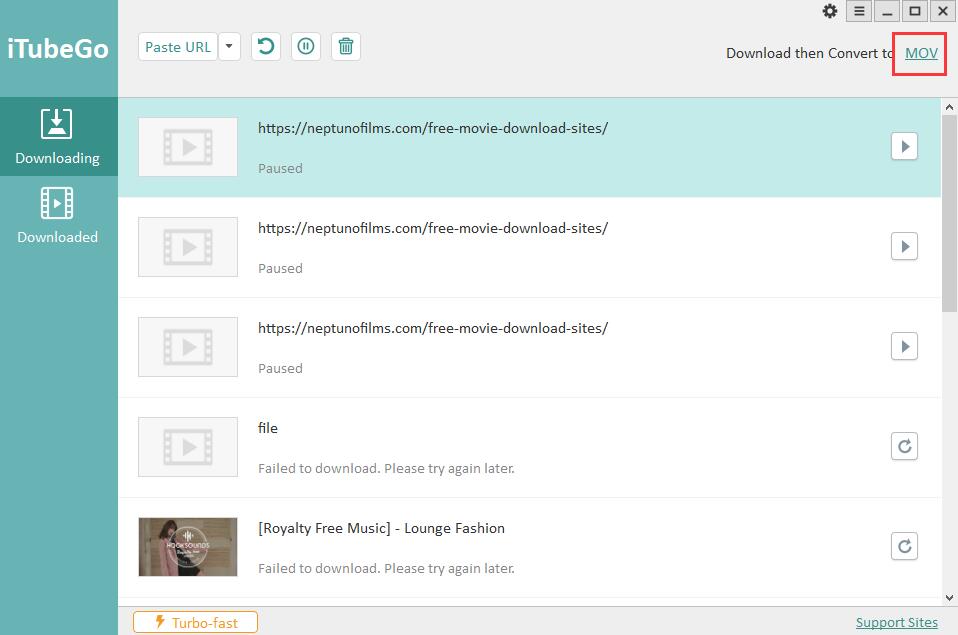Viewport: 958px width, 635px height.
Task: Click the Paste URL button
Action: tap(178, 47)
